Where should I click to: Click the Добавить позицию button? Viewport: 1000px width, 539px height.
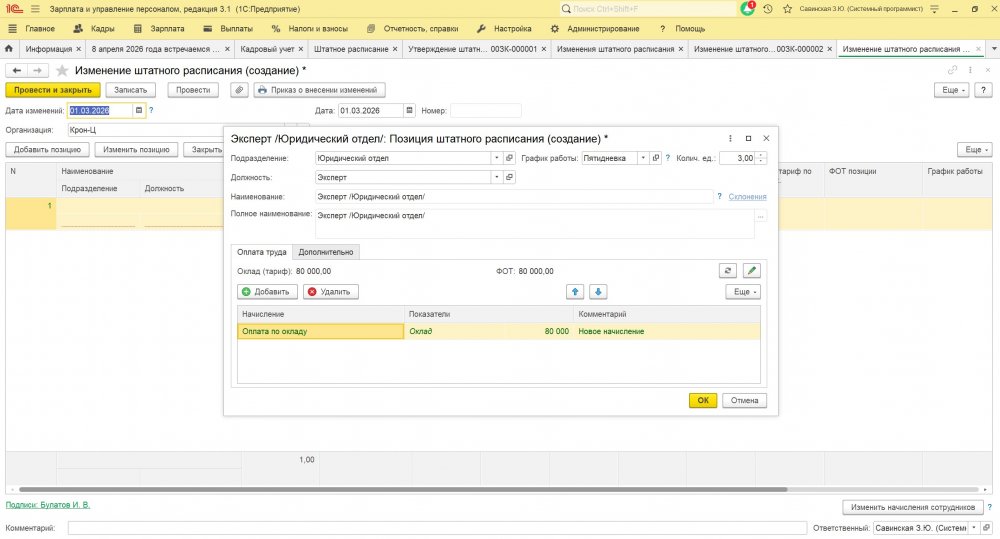point(47,149)
